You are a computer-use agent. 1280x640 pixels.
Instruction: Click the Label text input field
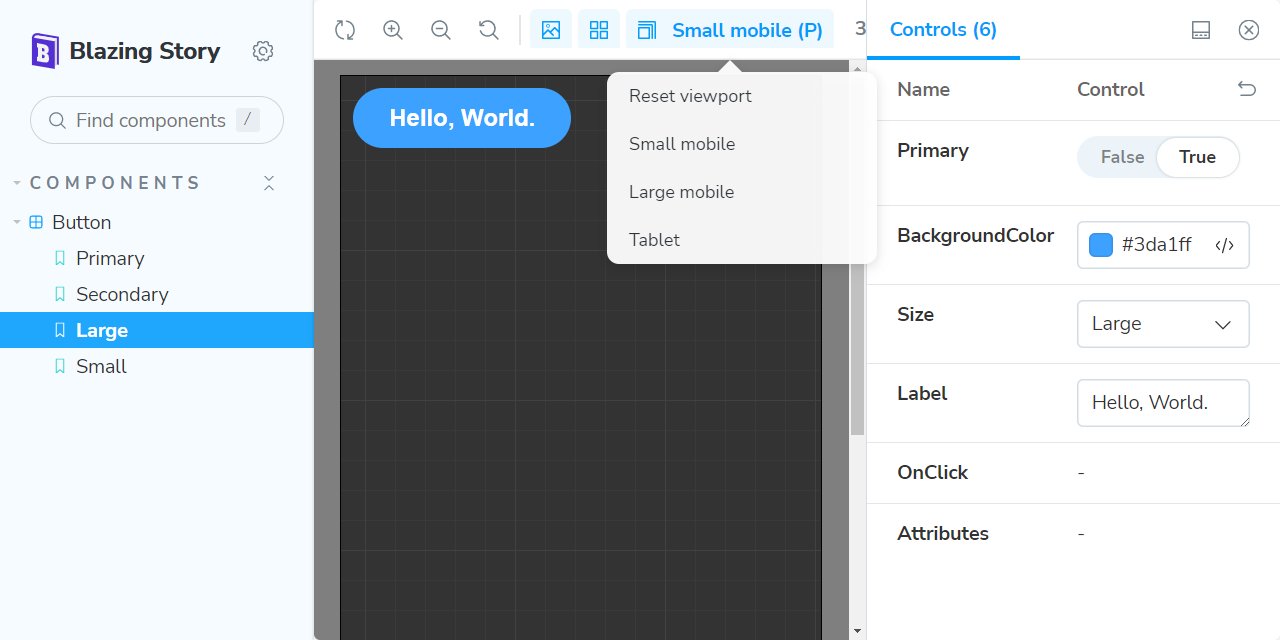pyautogui.click(x=1163, y=402)
